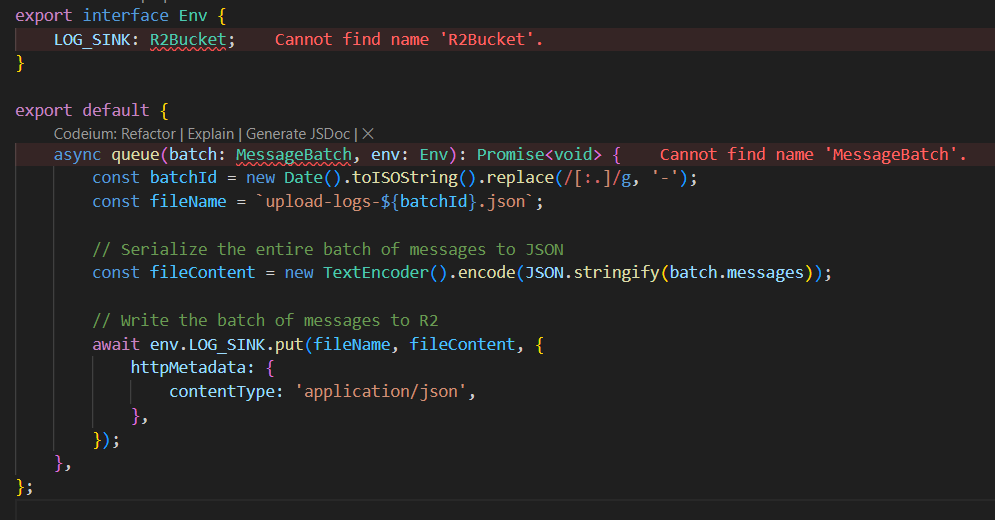The width and height of the screenshot is (995, 520).
Task: Click the Codeium Refactor code lens link
Action: 114,134
